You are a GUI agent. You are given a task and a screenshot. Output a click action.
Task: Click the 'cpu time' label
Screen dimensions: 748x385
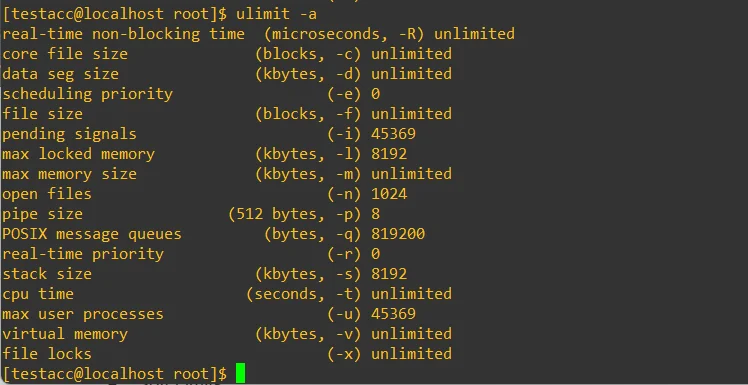click(x=38, y=294)
